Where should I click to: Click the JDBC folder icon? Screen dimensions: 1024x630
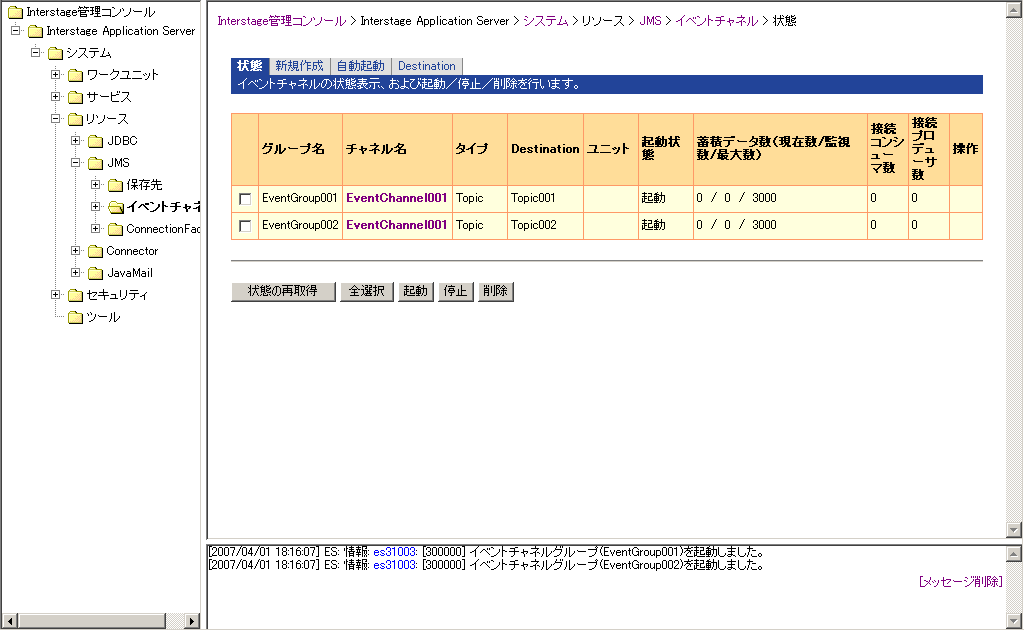pyautogui.click(x=96, y=141)
